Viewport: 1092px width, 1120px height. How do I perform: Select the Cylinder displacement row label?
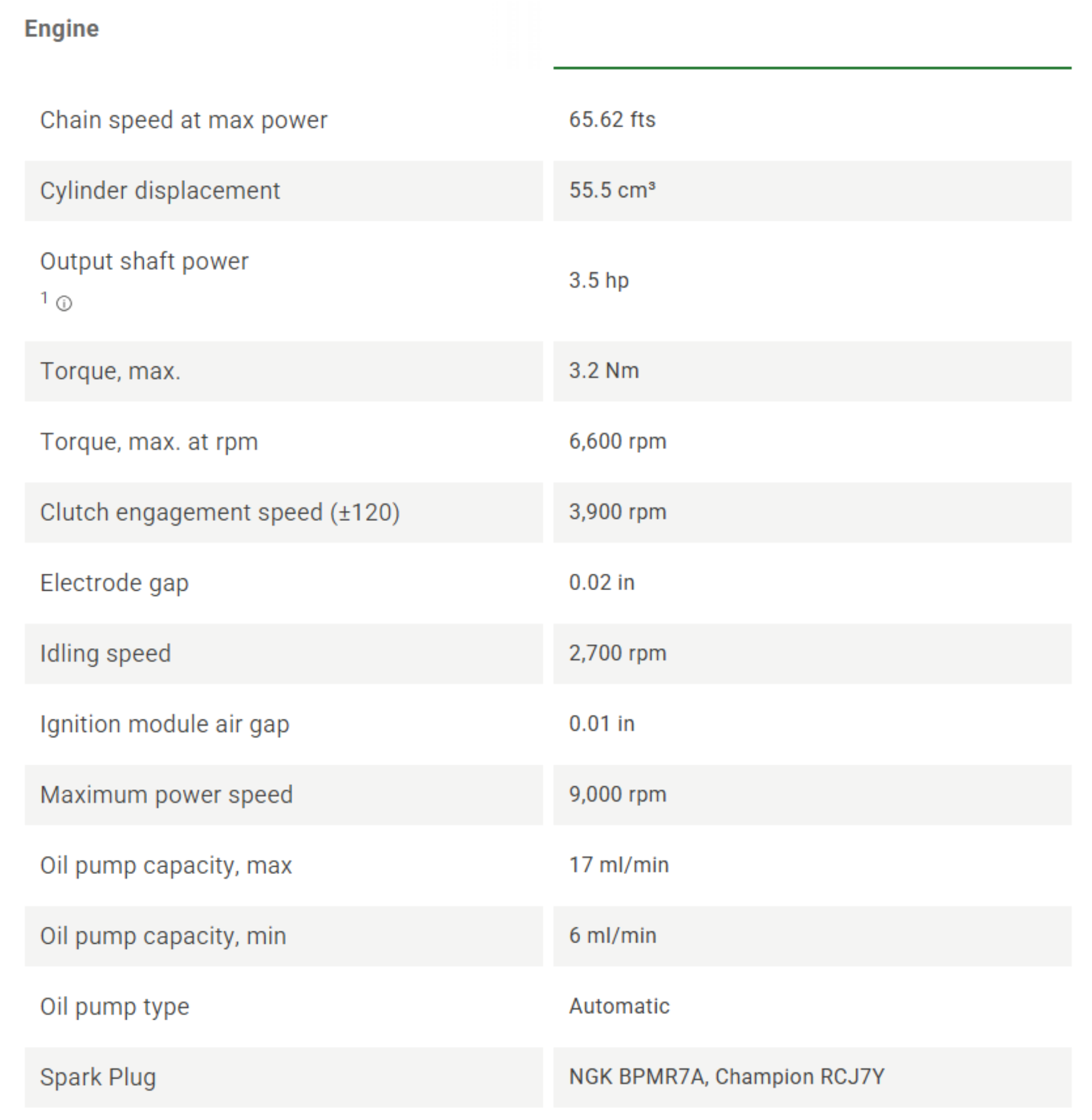[160, 191]
